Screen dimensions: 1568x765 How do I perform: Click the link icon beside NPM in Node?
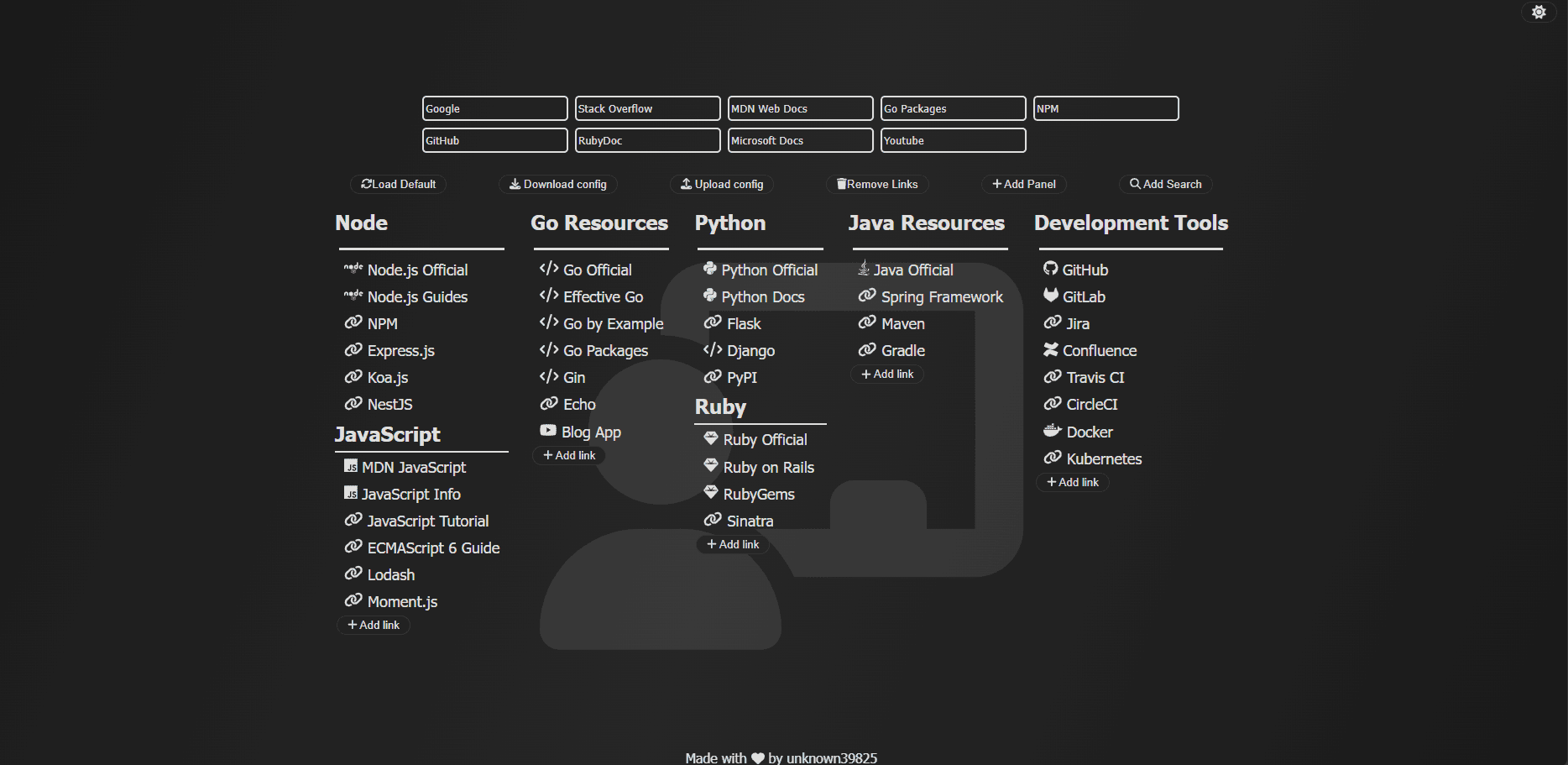point(353,322)
